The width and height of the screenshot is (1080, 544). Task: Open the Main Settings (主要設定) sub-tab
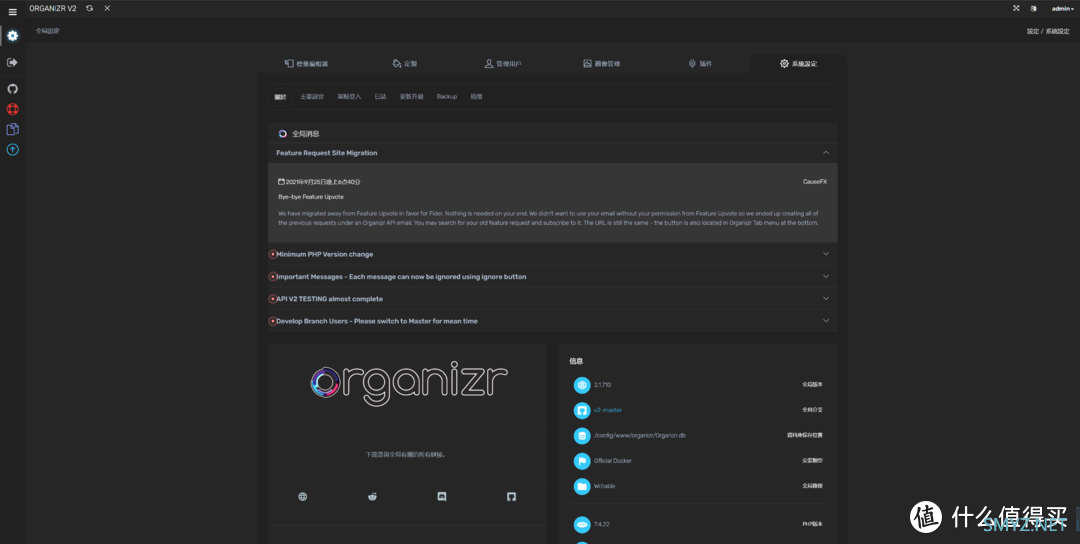tap(312, 97)
